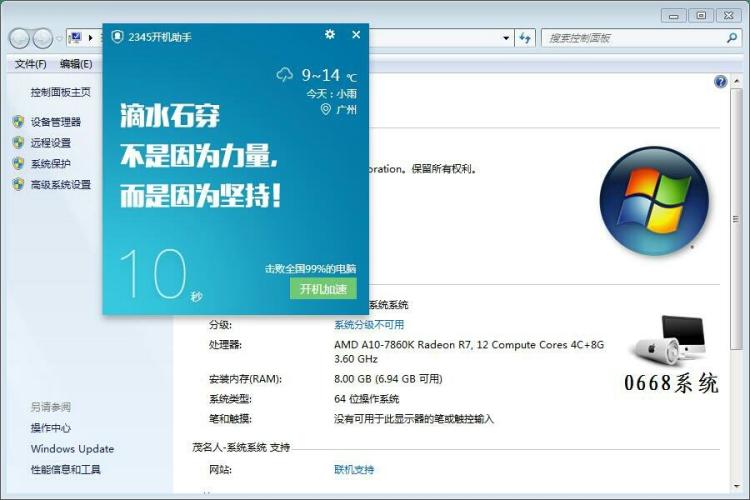The width and height of the screenshot is (750, 500).
Task: Maximize the system window
Action: coord(701,16)
